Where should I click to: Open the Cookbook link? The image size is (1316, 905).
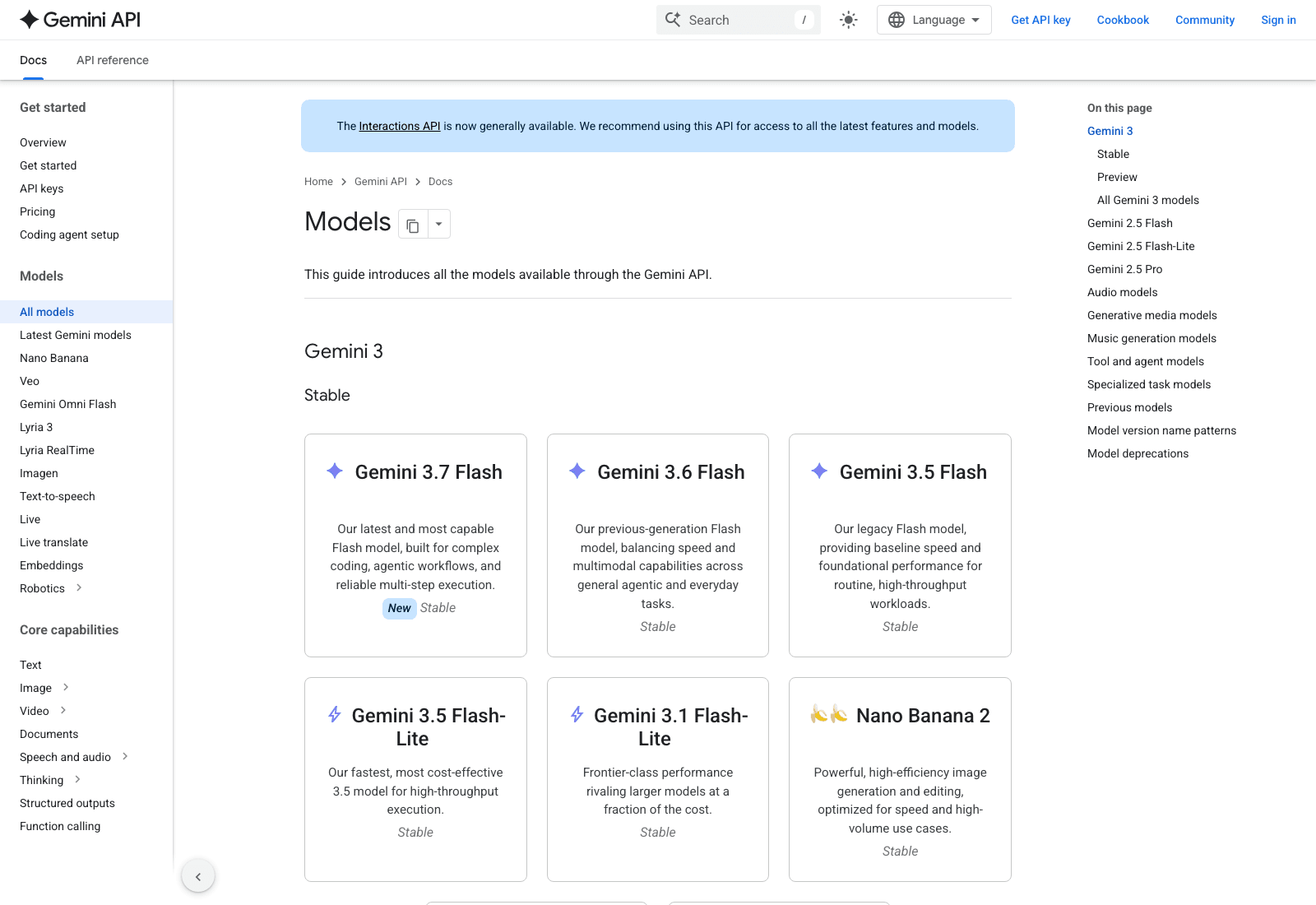click(1123, 20)
